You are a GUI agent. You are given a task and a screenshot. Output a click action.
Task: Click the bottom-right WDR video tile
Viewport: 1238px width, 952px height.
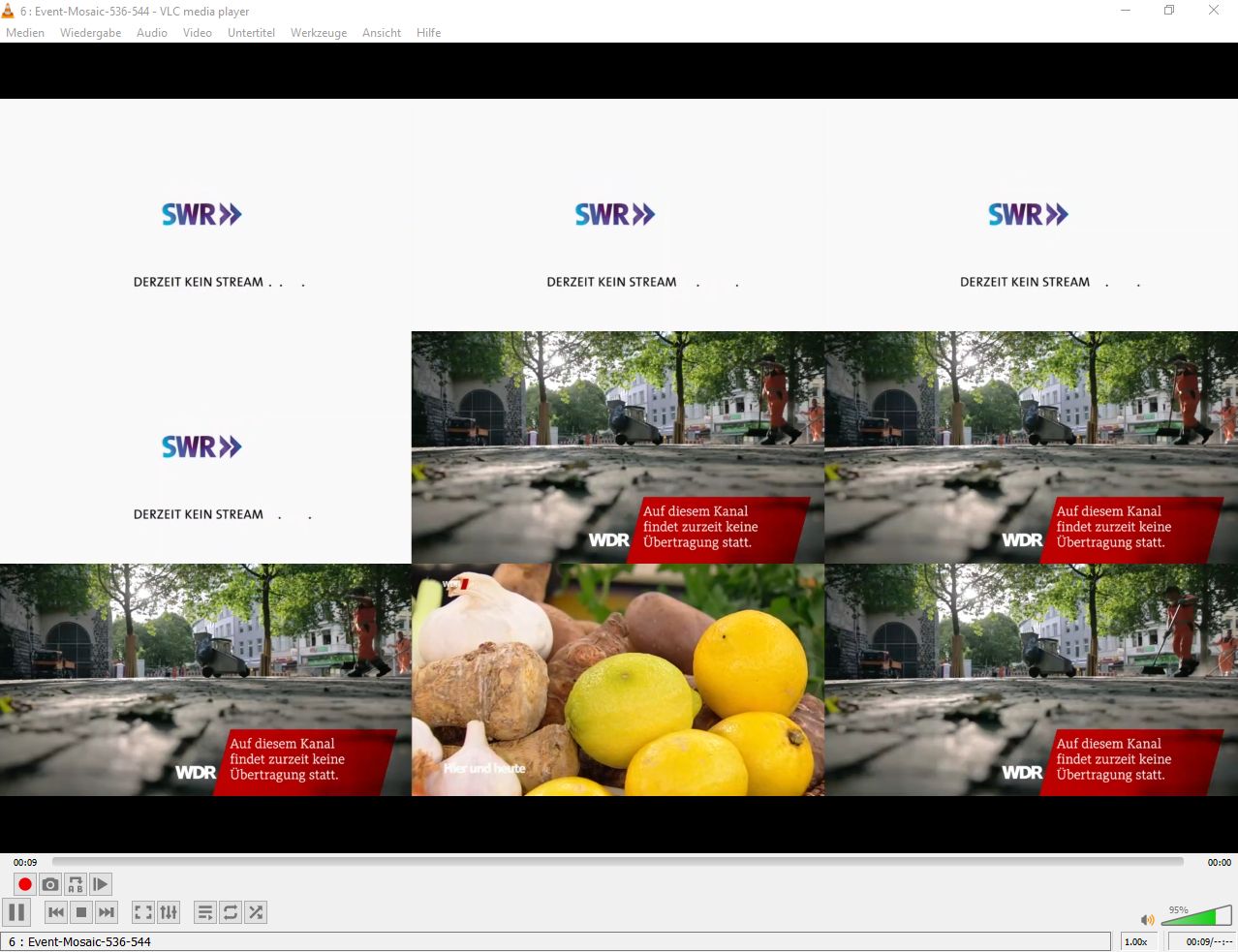pos(1032,680)
